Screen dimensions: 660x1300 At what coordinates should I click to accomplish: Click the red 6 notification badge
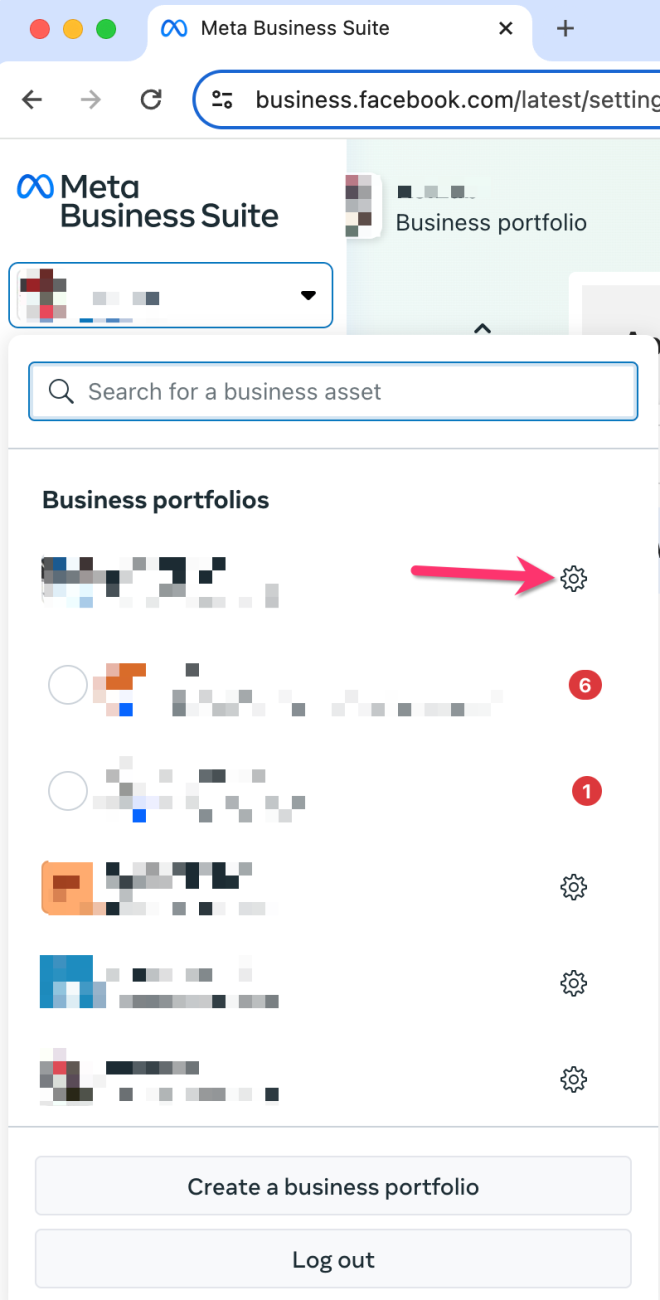coord(585,686)
